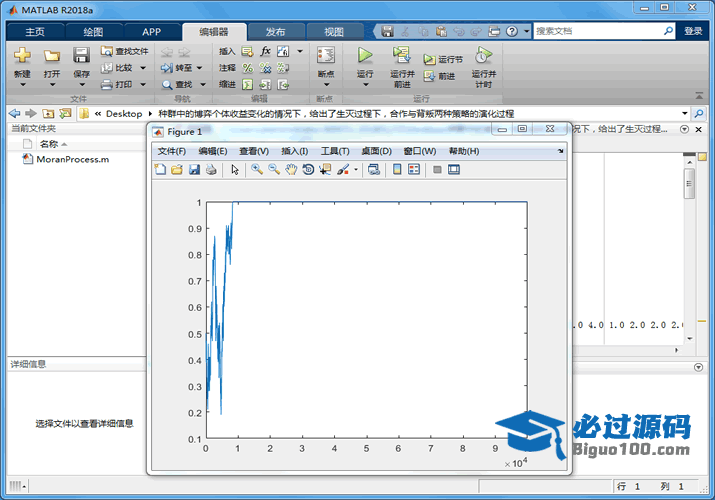The image size is (715, 500).
Task: Toggle the Insert Colorbar button
Action: tap(397, 170)
